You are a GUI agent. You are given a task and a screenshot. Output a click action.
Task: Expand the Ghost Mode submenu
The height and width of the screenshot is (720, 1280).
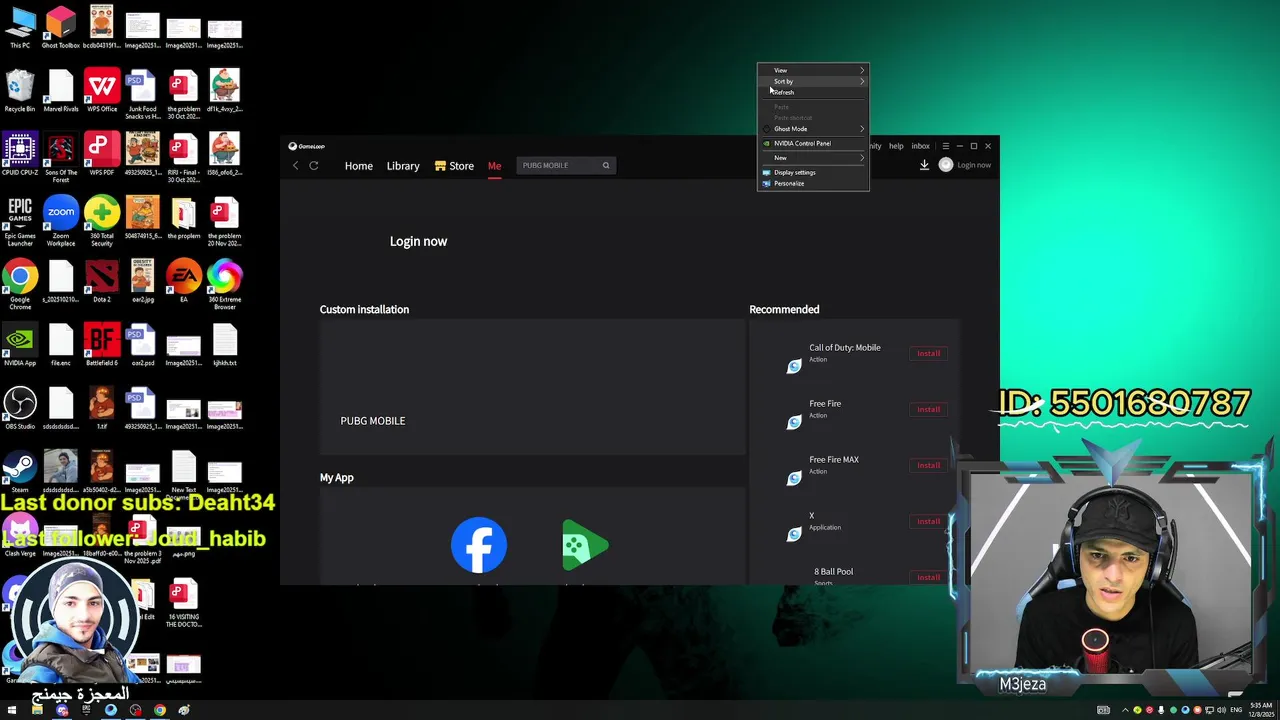click(813, 129)
